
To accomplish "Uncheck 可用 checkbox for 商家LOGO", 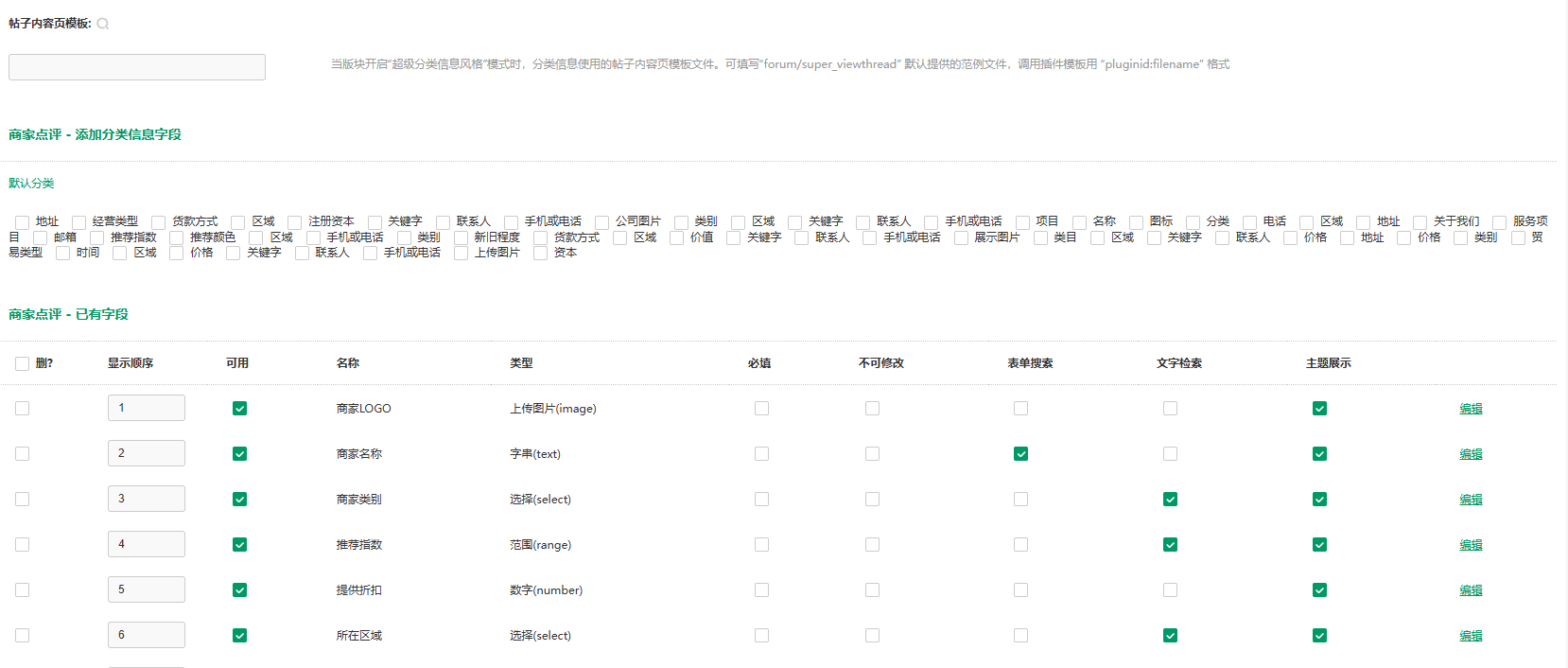I will [x=239, y=409].
